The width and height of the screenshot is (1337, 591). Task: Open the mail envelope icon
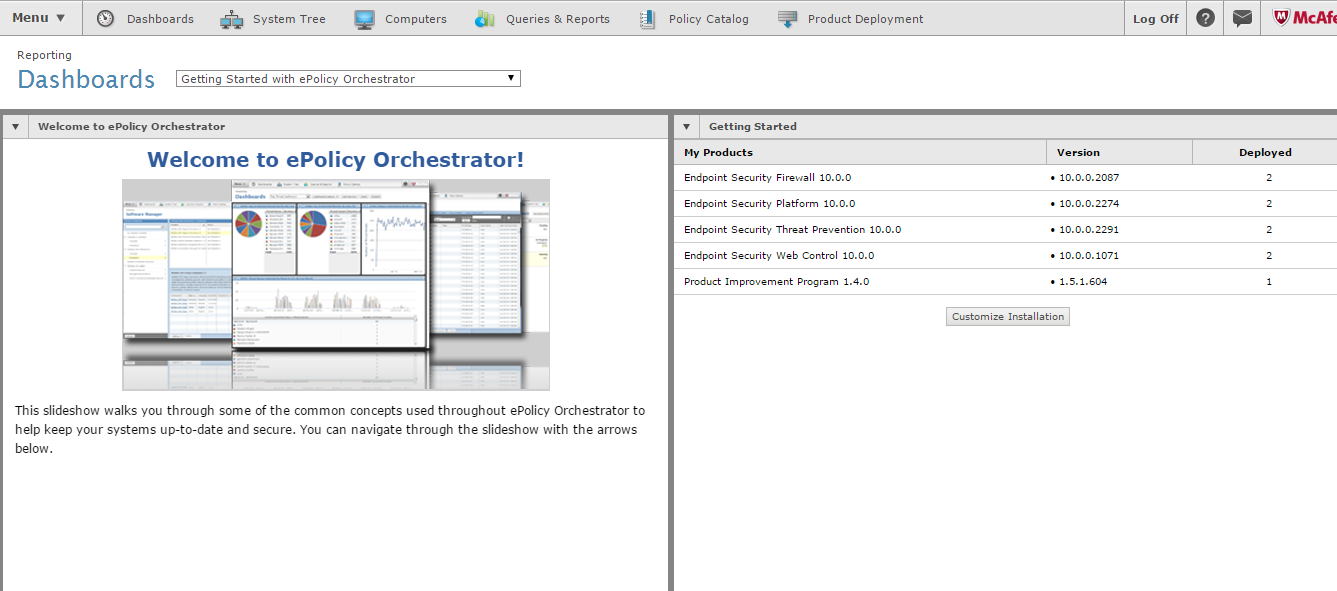tap(1242, 18)
